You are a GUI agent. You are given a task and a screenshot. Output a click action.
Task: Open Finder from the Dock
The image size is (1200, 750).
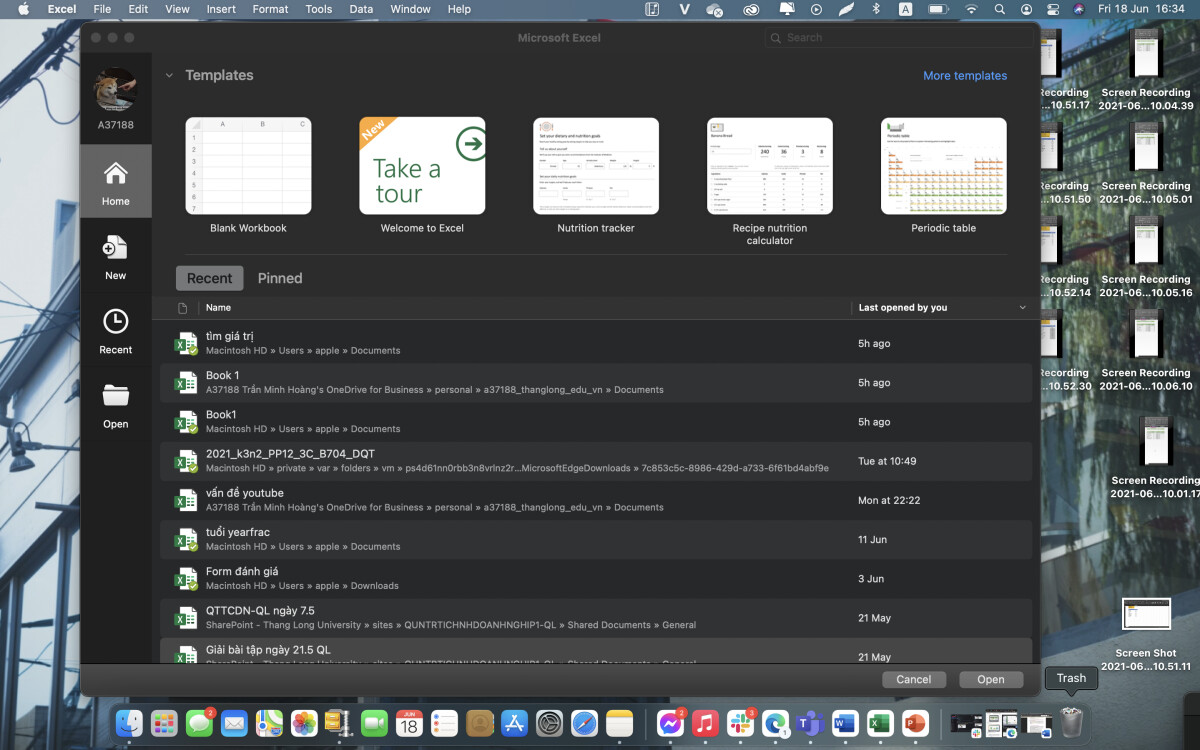point(129,723)
